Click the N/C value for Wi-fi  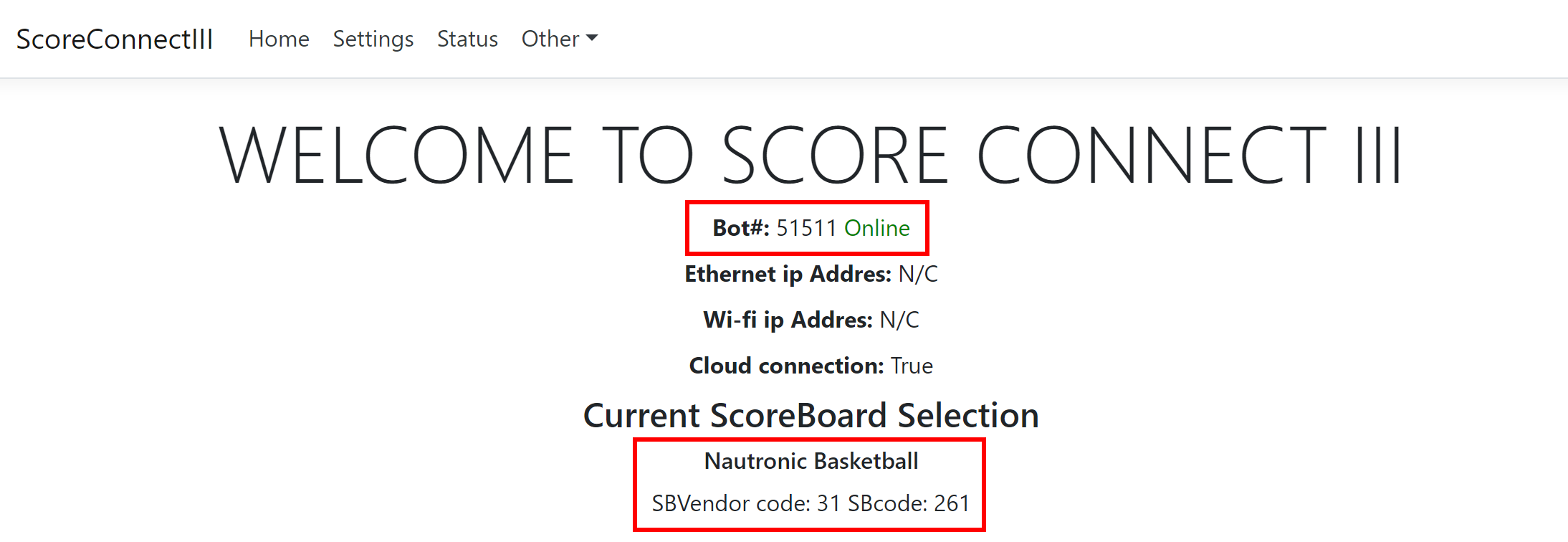click(x=899, y=320)
